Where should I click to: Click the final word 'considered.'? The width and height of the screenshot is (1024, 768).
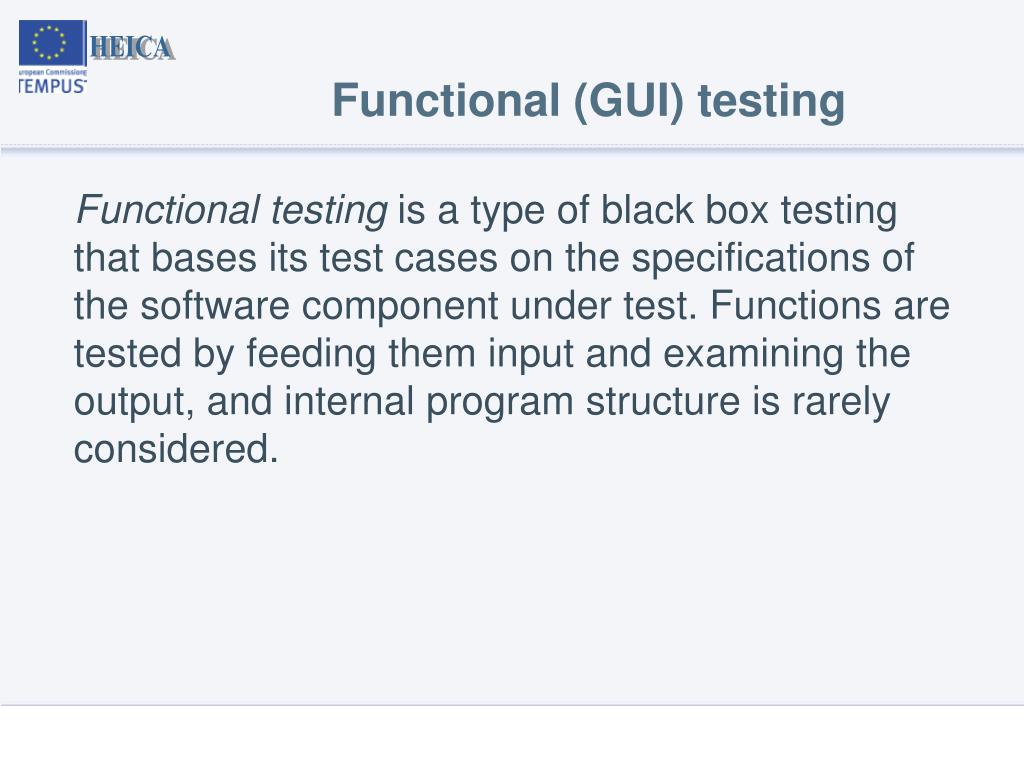tap(176, 449)
